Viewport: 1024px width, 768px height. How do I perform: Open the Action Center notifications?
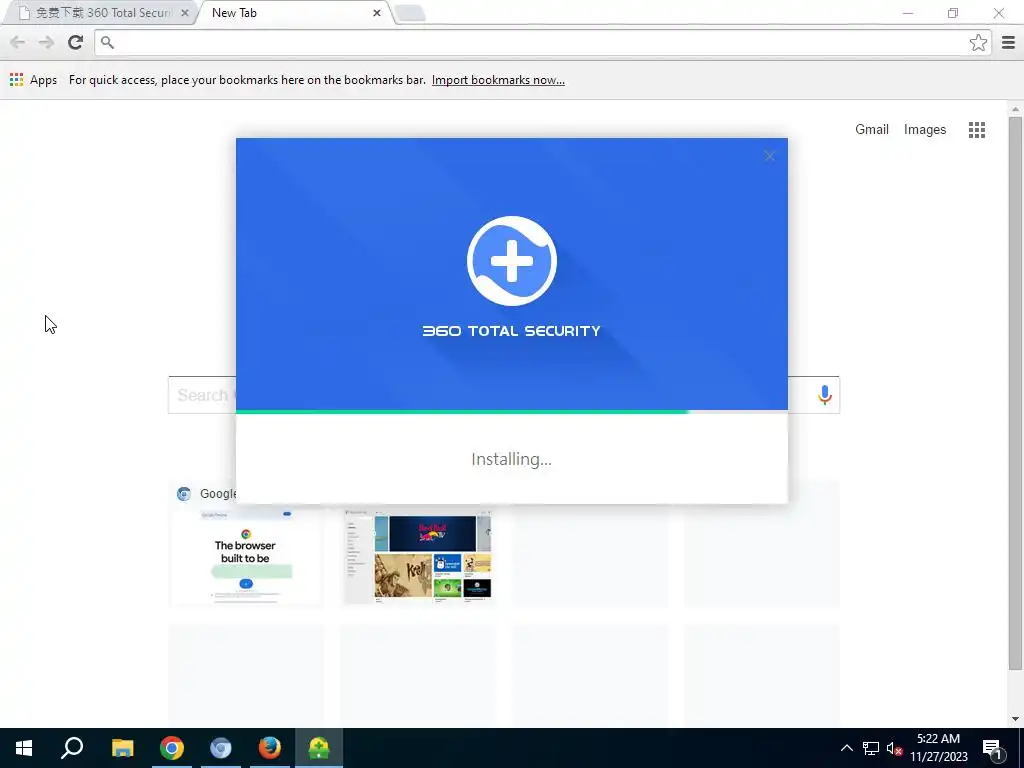pyautogui.click(x=993, y=748)
